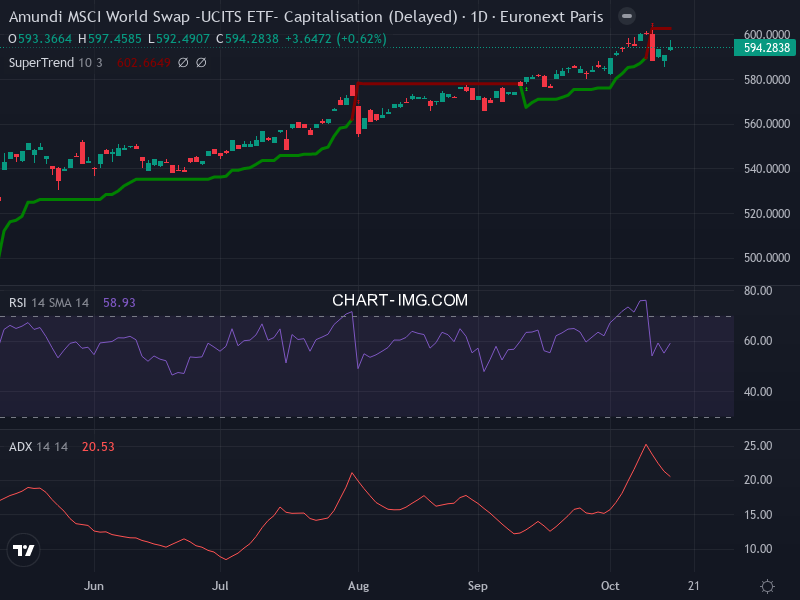This screenshot has width=800, height=600.
Task: Click the gray market status icon beside Euronext Paris
Action: click(626, 17)
